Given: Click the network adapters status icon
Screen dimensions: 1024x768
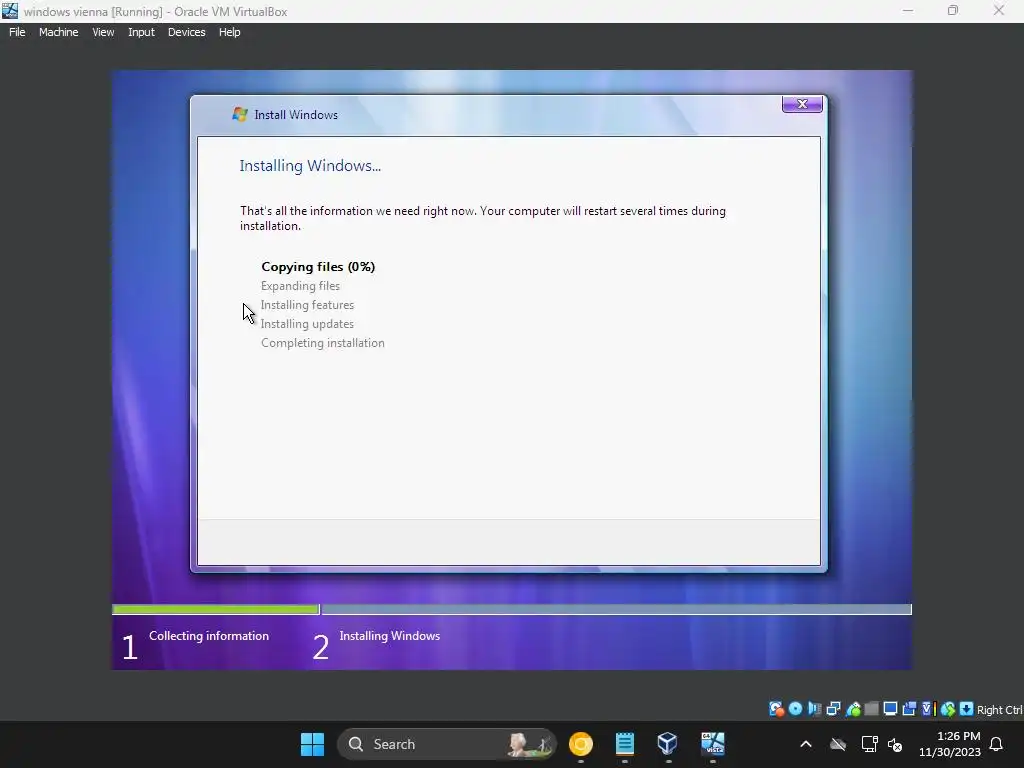Looking at the screenshot, I should click(x=833, y=709).
